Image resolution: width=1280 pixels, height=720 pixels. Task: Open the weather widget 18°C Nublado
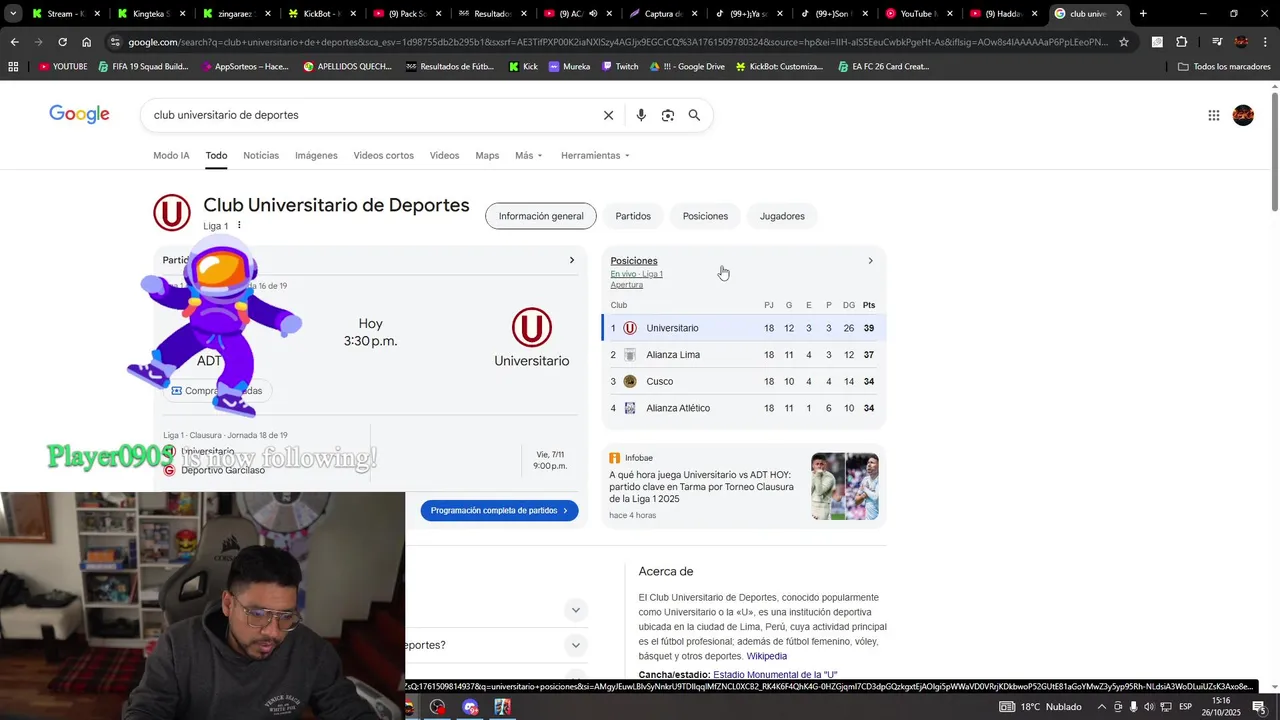[x=1040, y=707]
